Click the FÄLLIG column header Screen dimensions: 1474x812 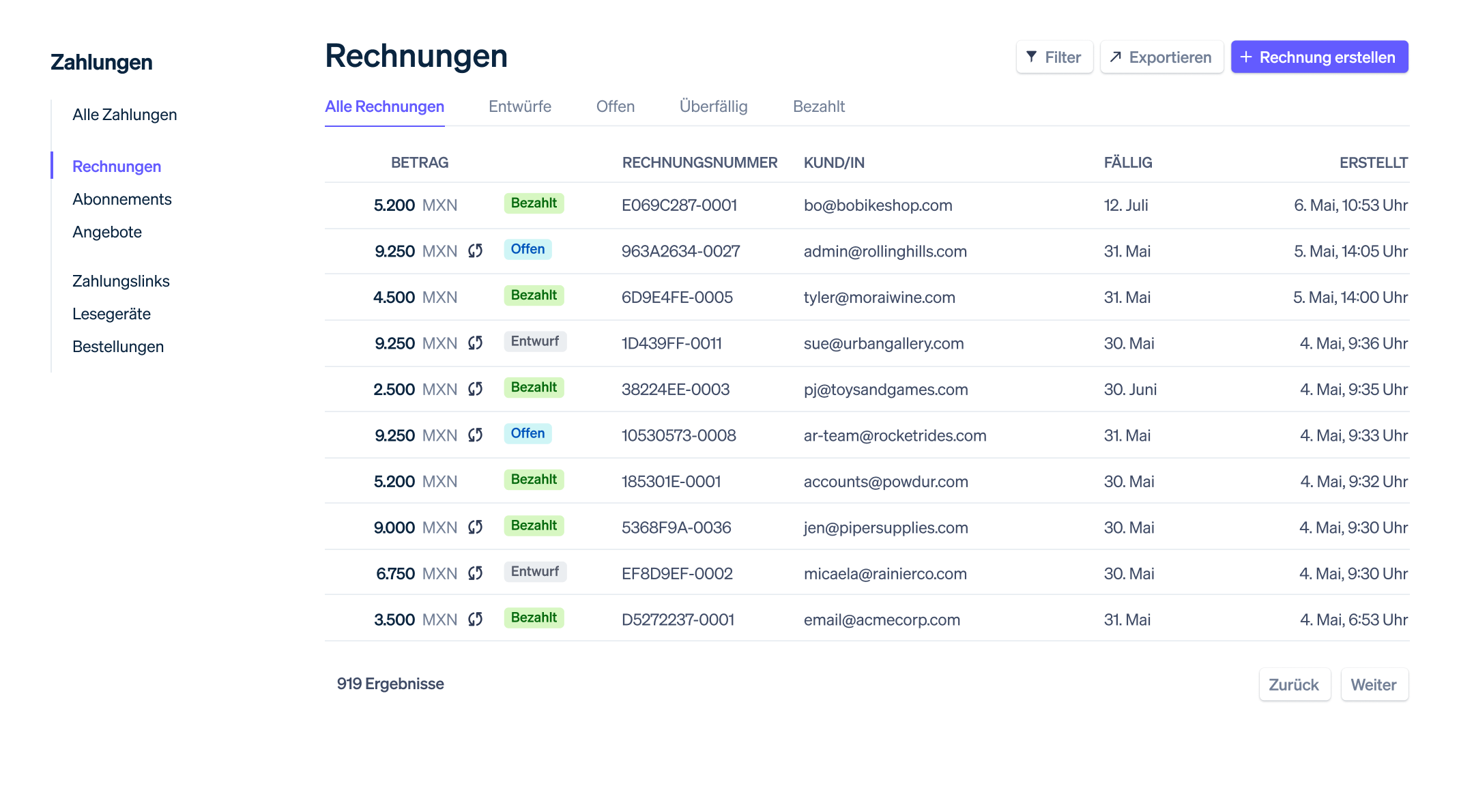1128,162
